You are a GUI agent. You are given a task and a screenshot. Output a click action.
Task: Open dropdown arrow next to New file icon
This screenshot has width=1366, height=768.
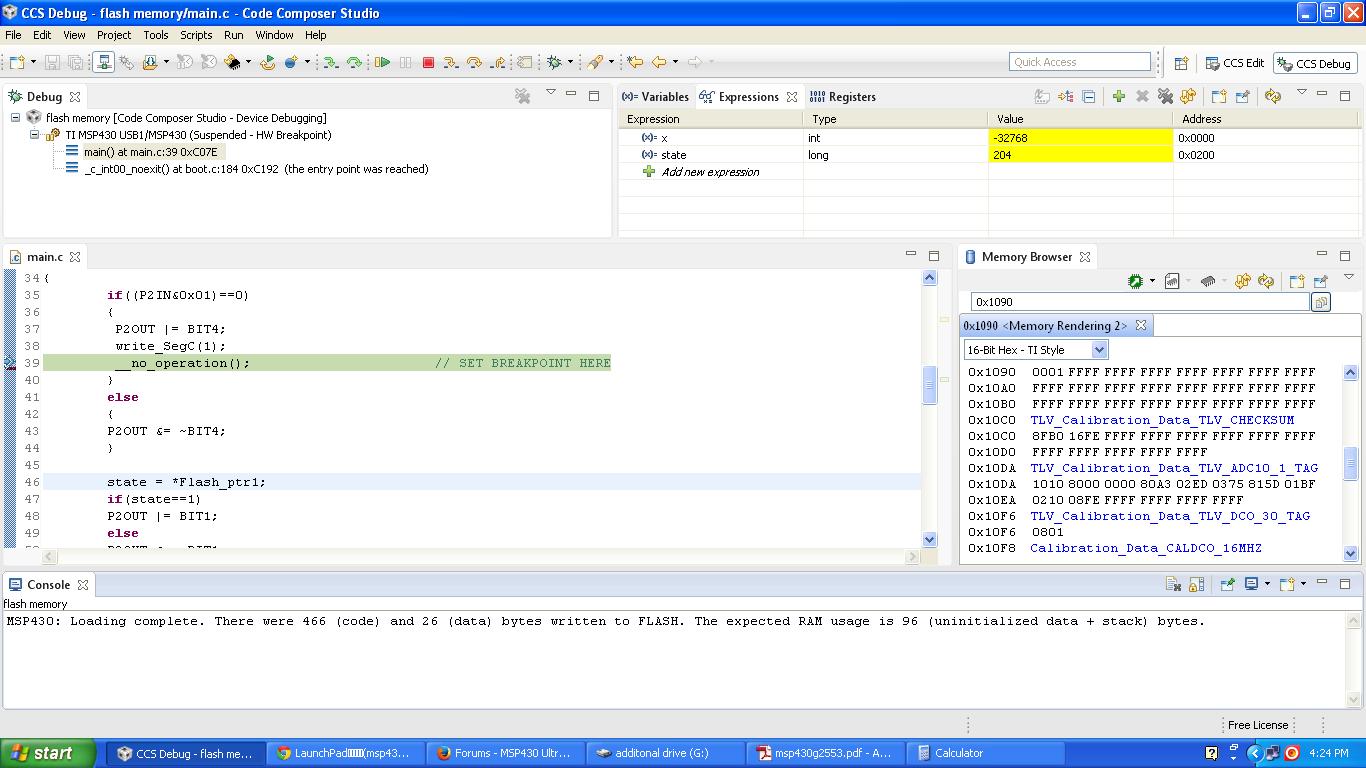tap(34, 62)
